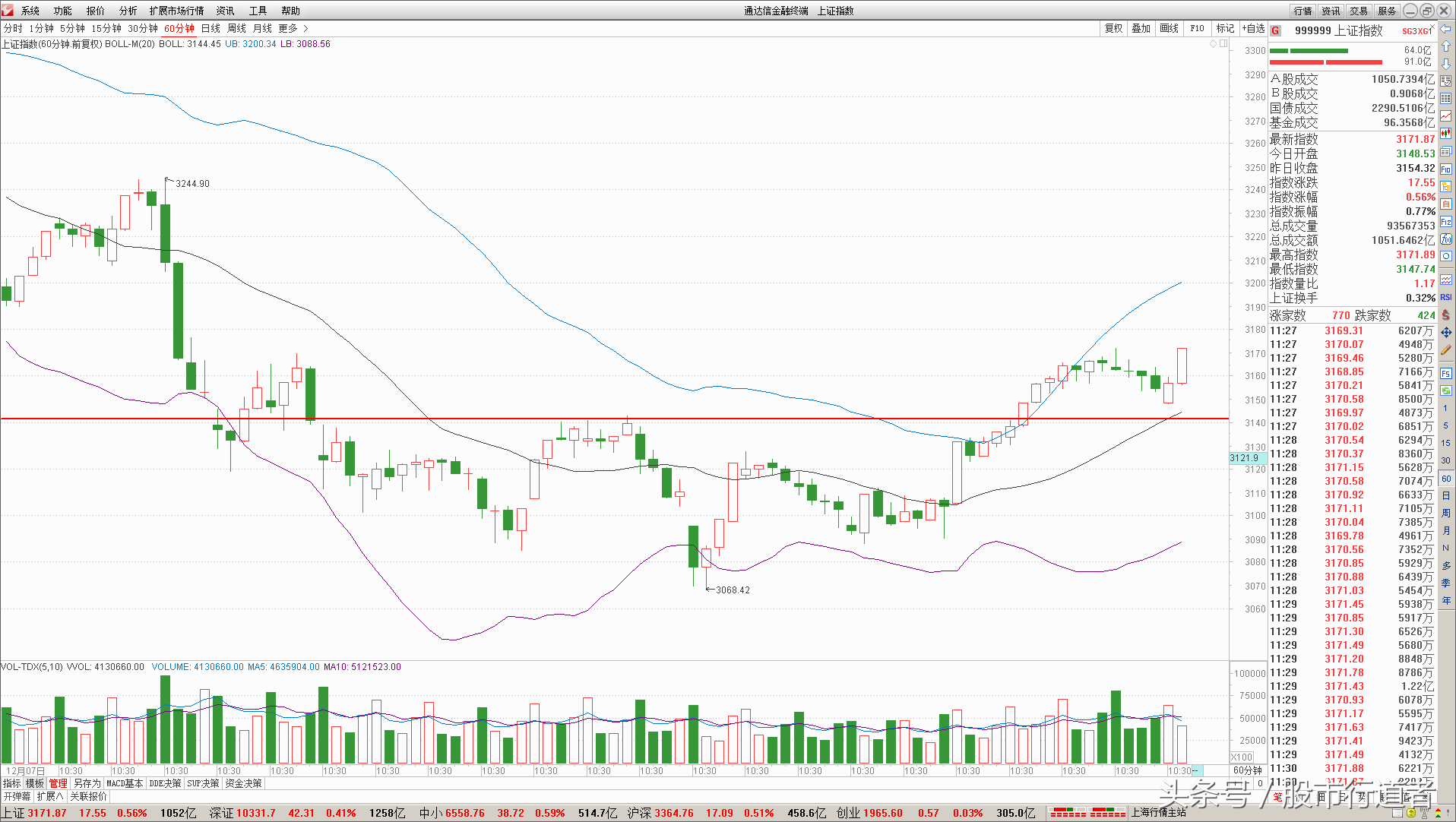Open the 分析 menu

128,11
